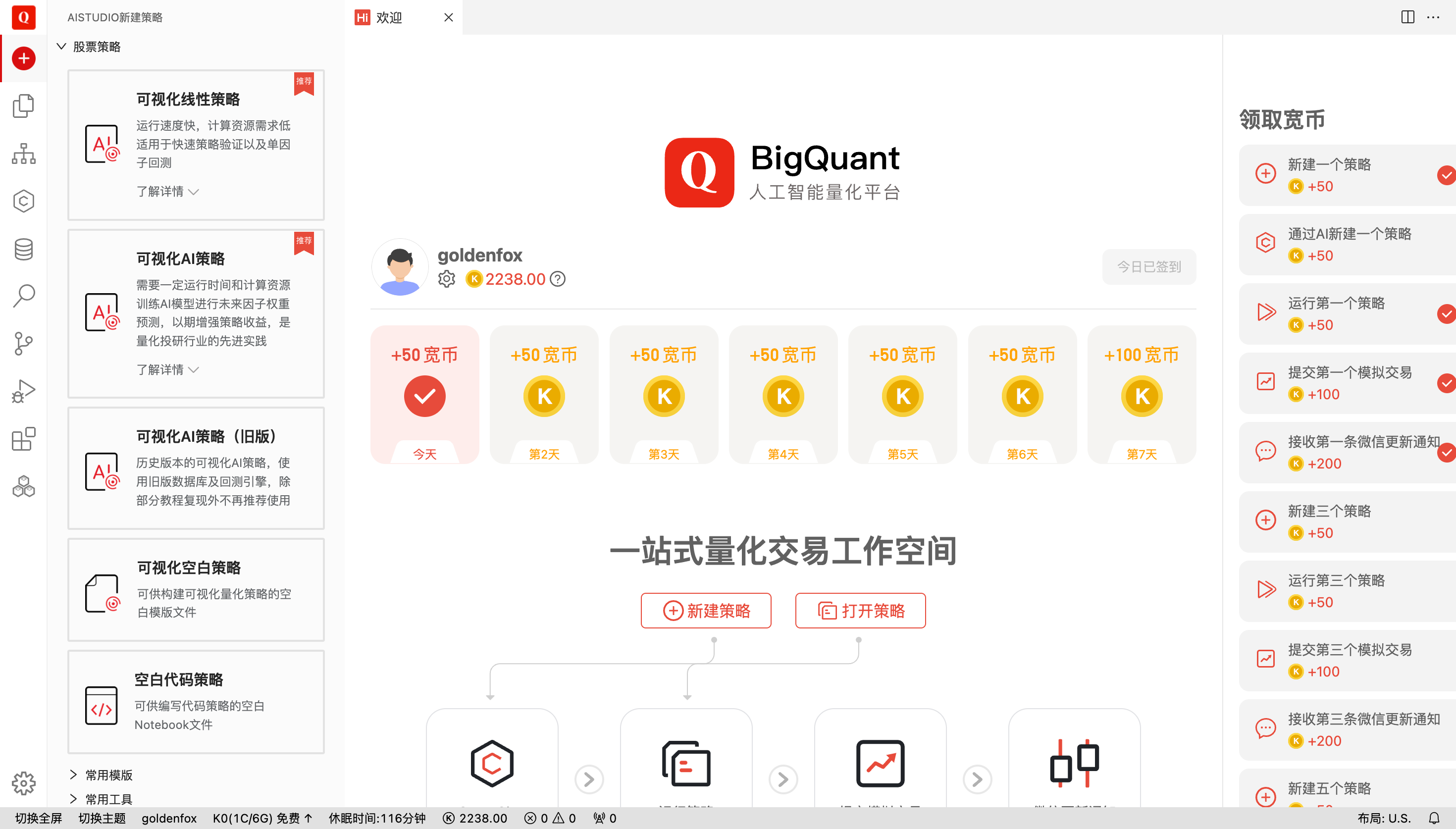Screen dimensions: 1456x829
Task: Open the database sidebar icon
Action: 23,249
